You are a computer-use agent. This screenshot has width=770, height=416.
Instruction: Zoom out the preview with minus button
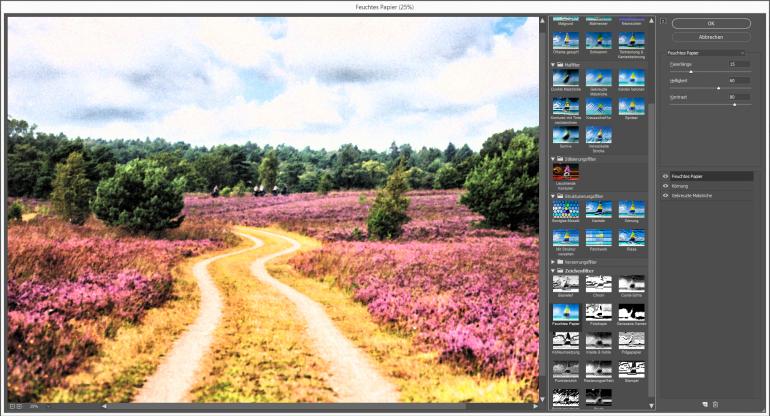[x=12, y=407]
